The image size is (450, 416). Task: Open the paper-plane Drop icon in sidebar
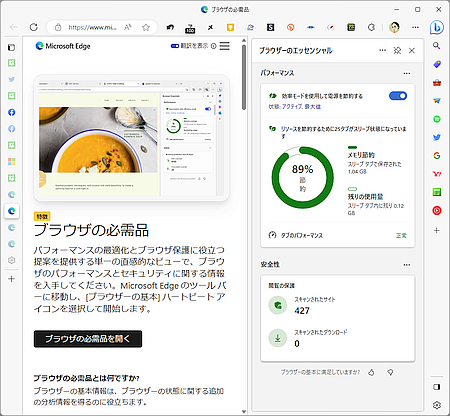click(437, 101)
